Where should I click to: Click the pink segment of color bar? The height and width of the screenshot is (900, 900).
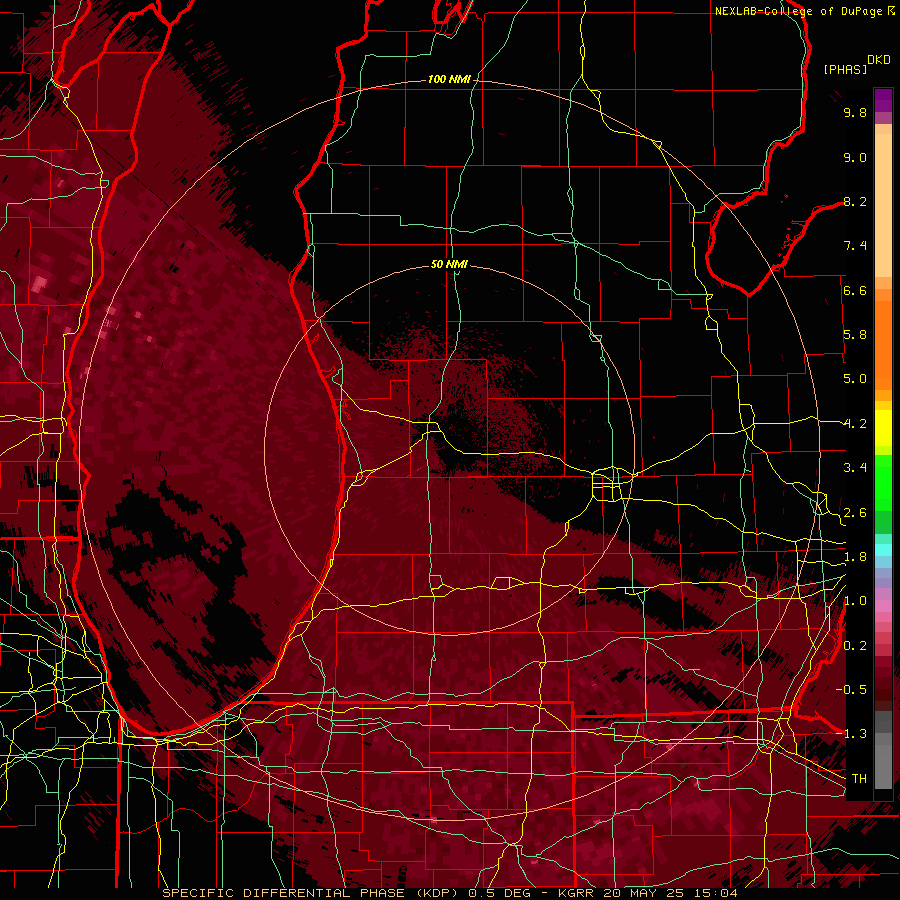(x=883, y=606)
